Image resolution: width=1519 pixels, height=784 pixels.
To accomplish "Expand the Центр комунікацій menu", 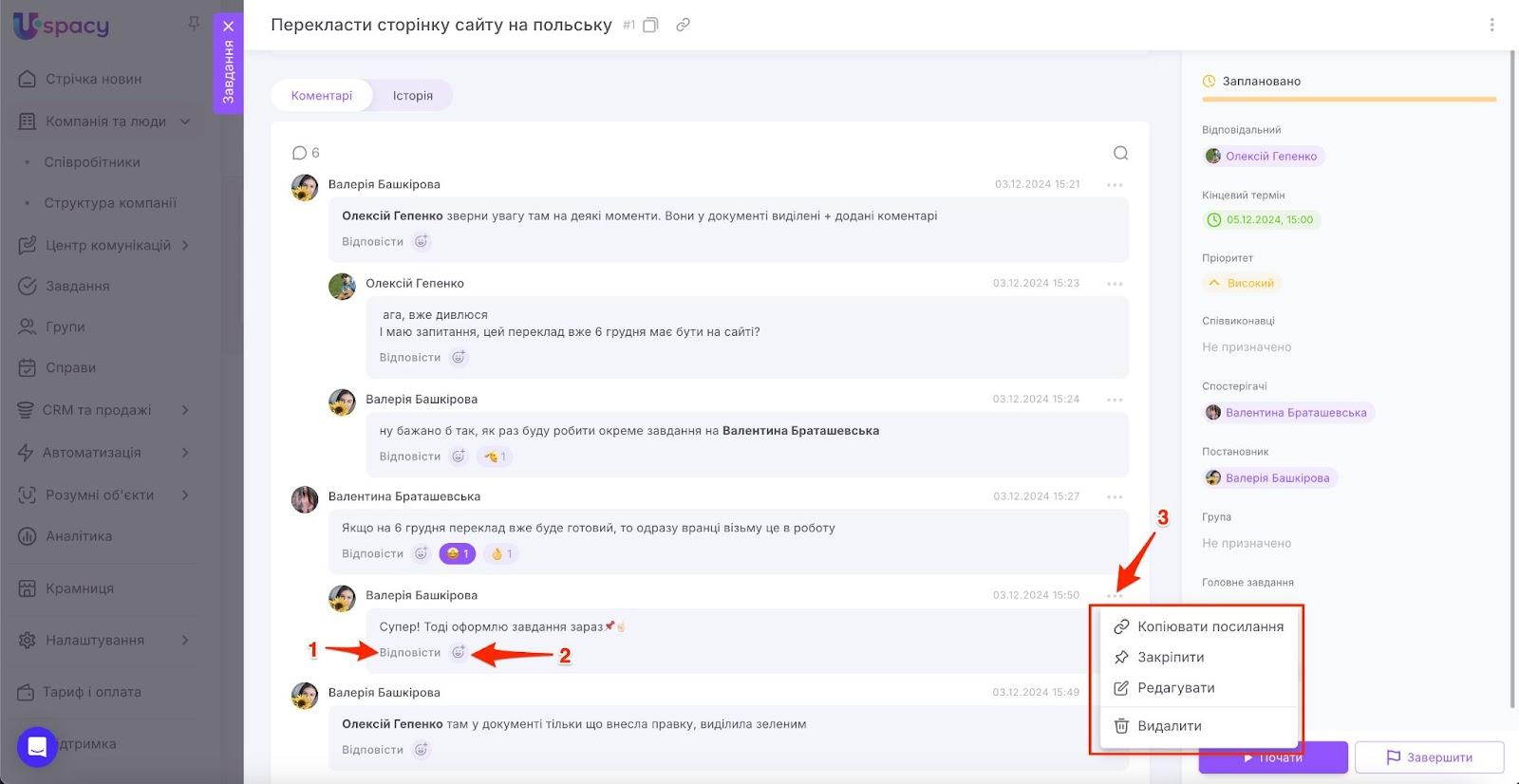I will click(185, 245).
